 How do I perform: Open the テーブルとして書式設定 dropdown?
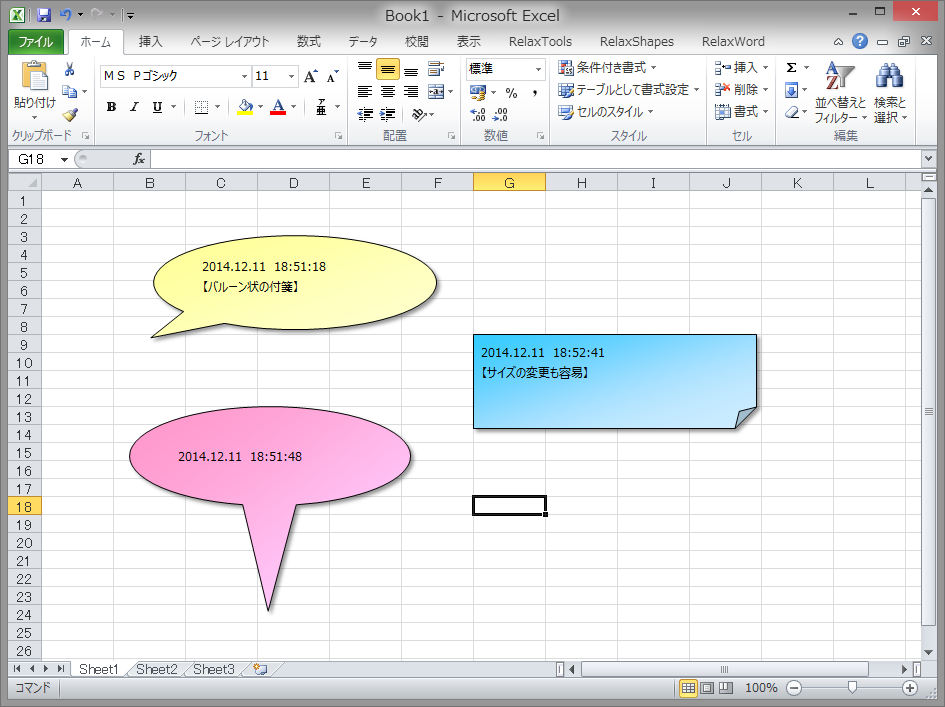click(629, 90)
